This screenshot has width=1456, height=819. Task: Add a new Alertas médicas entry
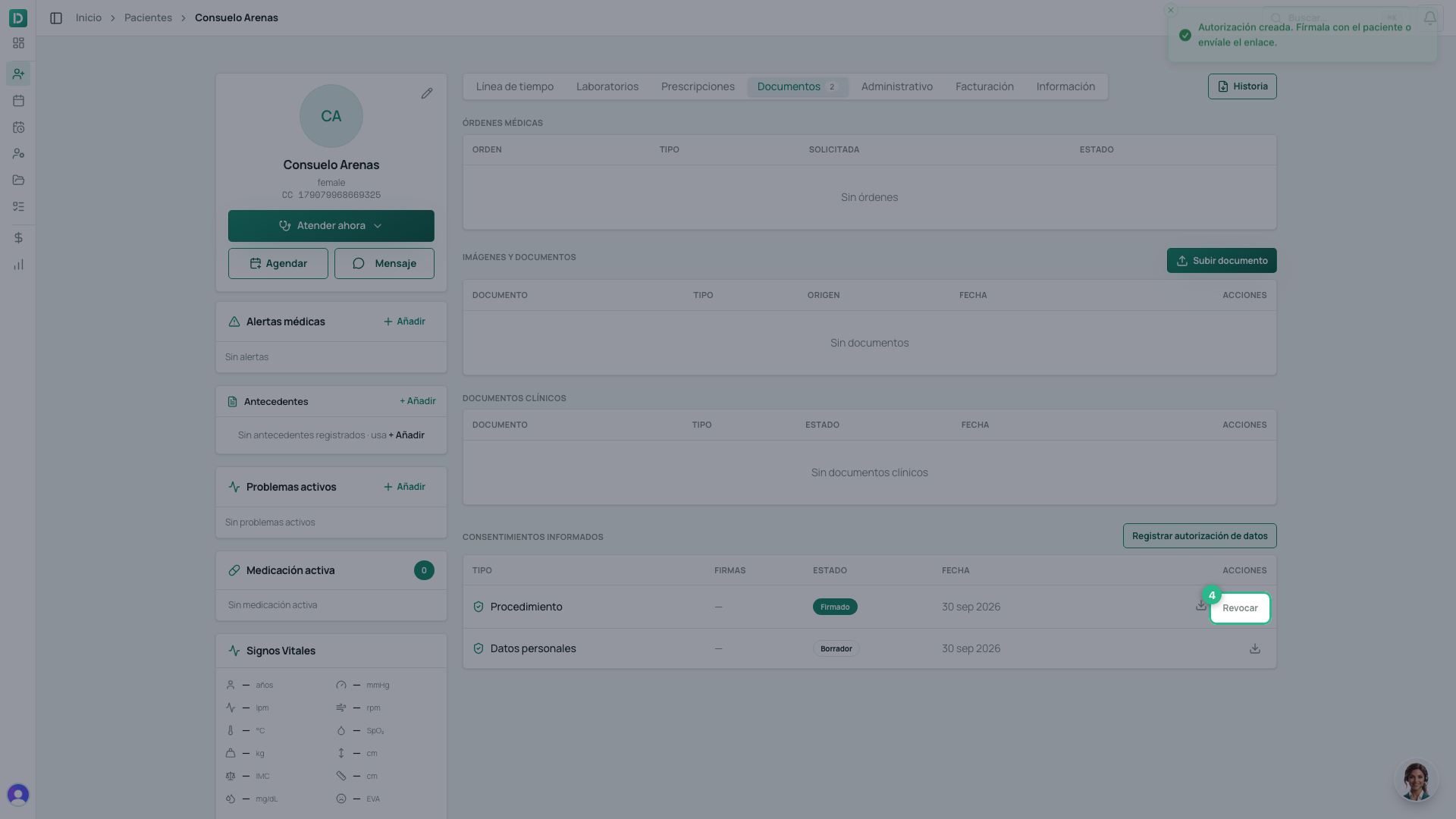[404, 322]
